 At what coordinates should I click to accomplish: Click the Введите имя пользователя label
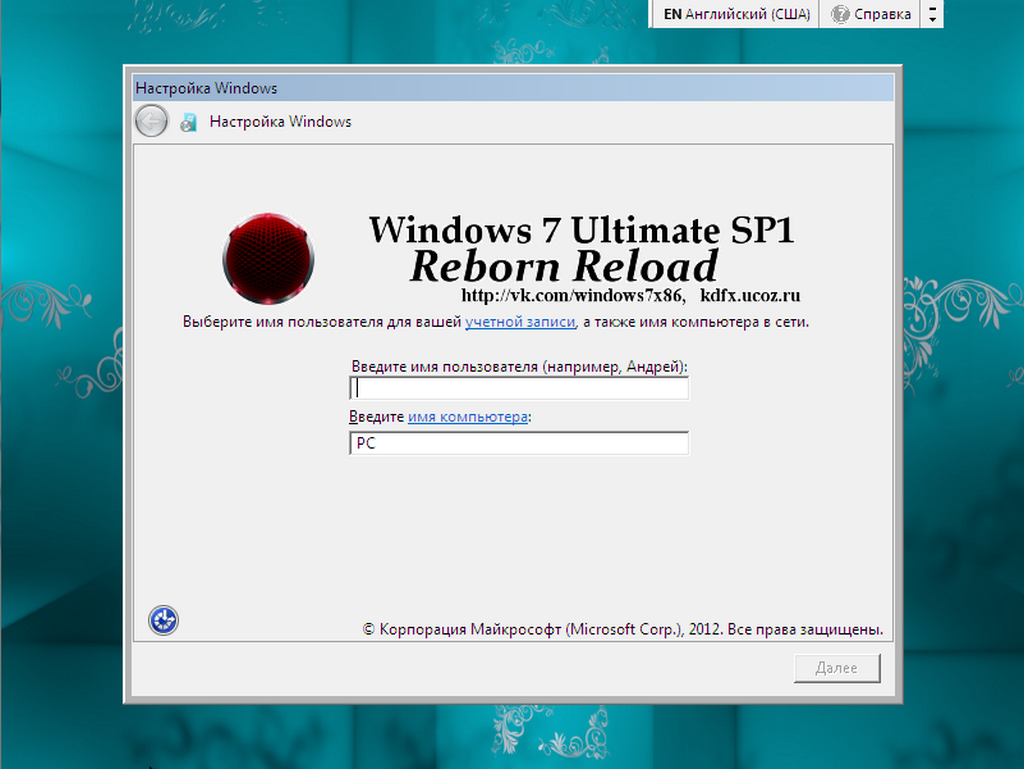519,367
